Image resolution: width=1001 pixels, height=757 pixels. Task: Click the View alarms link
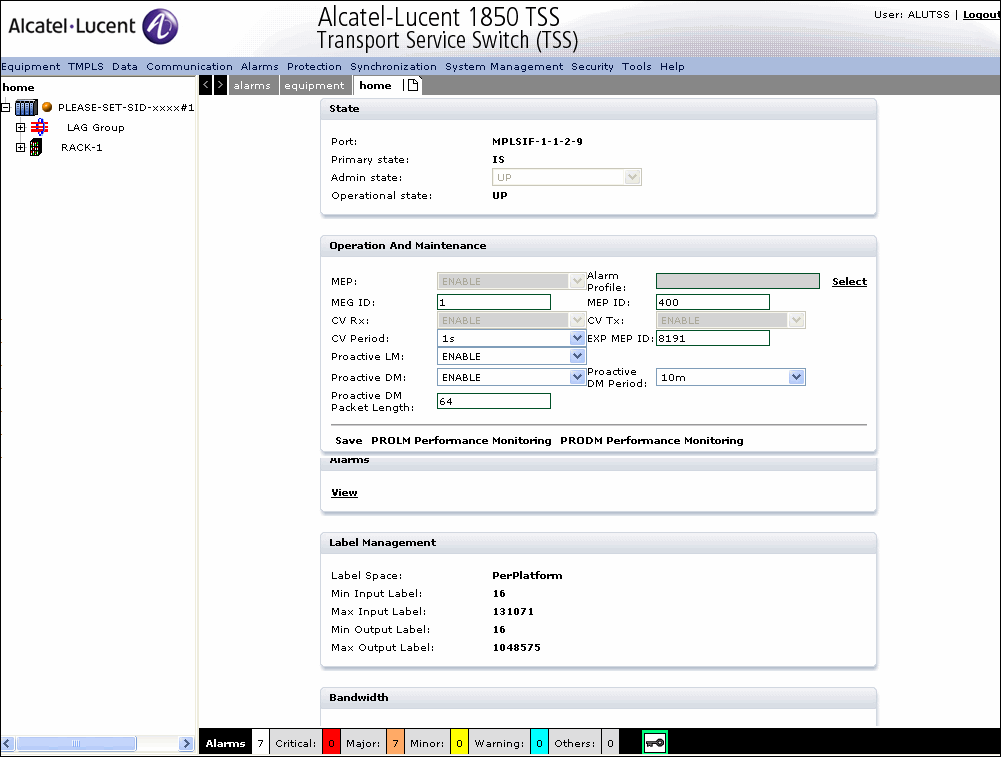pos(344,493)
